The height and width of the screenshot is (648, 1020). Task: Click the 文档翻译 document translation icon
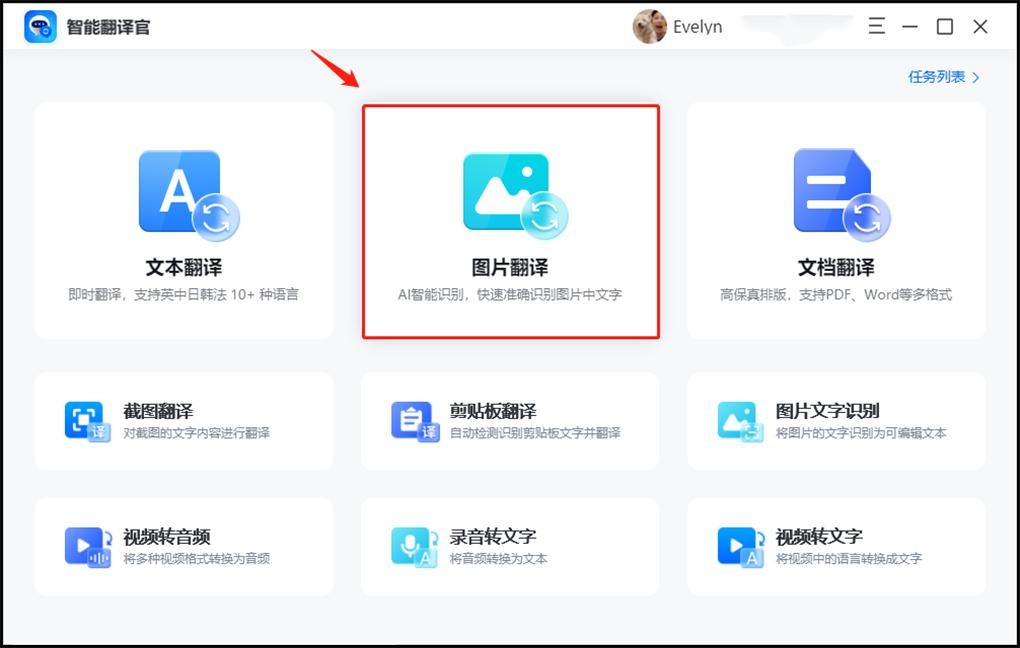[x=838, y=195]
